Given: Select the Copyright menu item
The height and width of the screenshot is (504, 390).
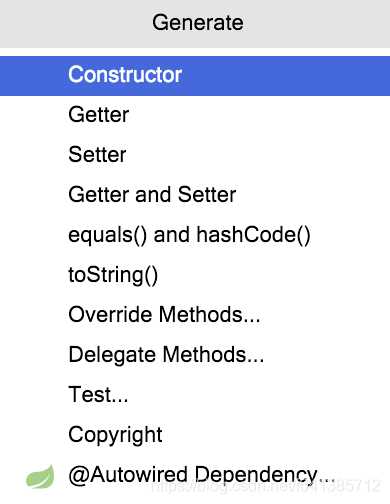Looking at the screenshot, I should 195,435.
